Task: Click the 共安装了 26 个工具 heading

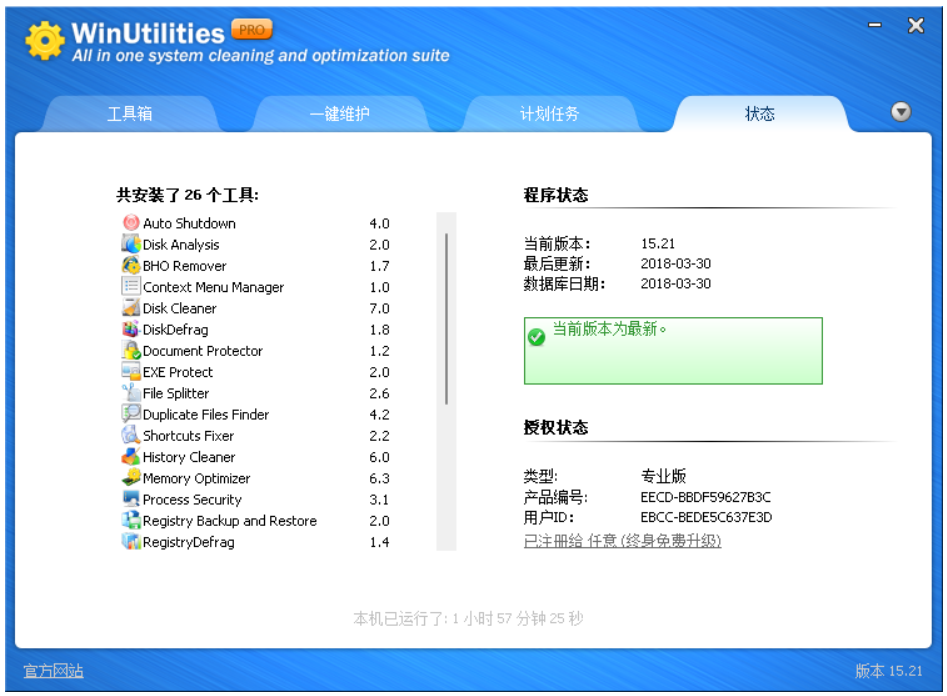Action: pyautogui.click(x=187, y=195)
